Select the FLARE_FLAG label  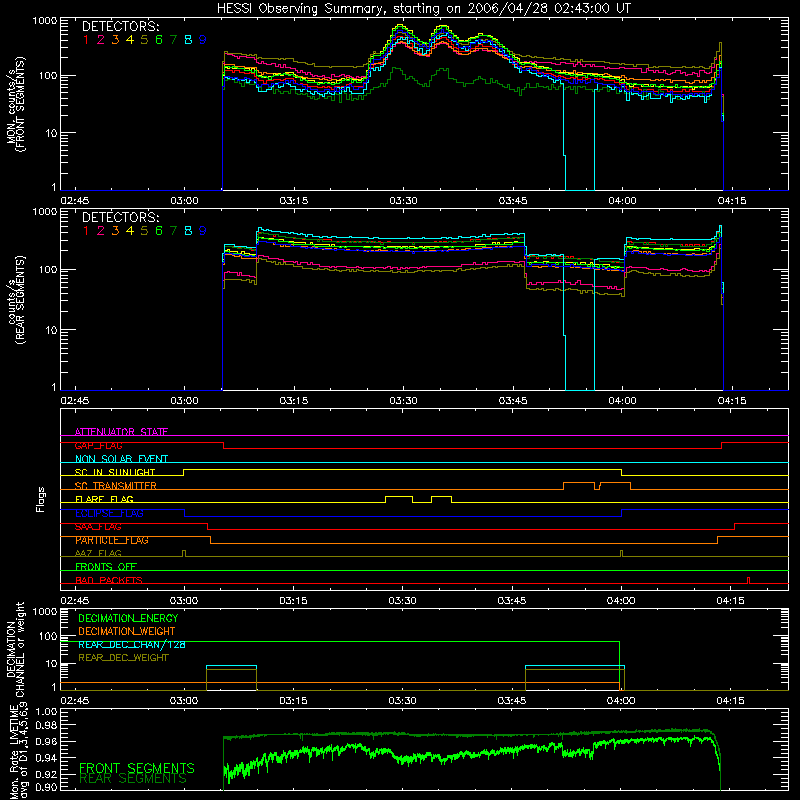coord(104,499)
